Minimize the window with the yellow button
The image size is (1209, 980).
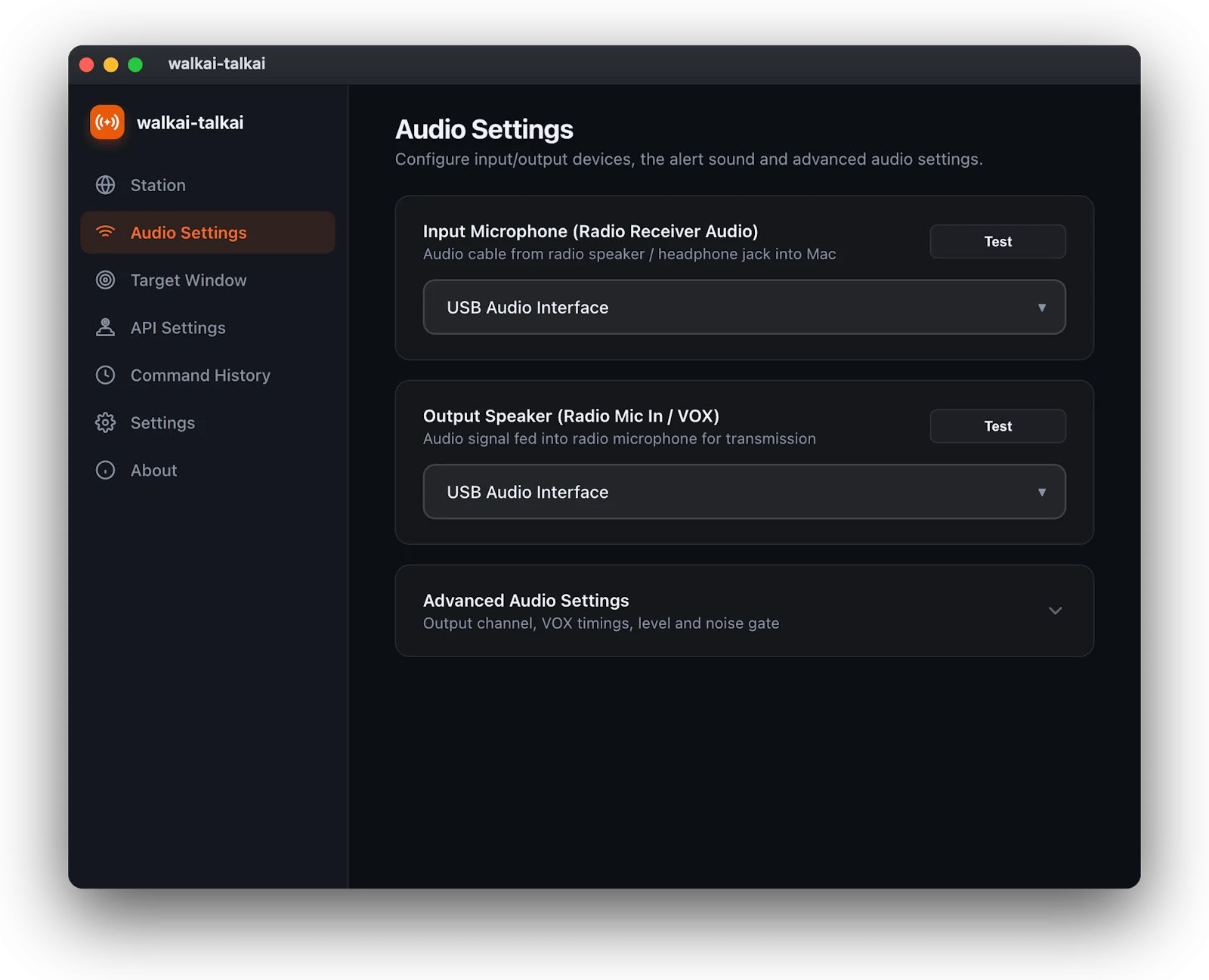111,64
